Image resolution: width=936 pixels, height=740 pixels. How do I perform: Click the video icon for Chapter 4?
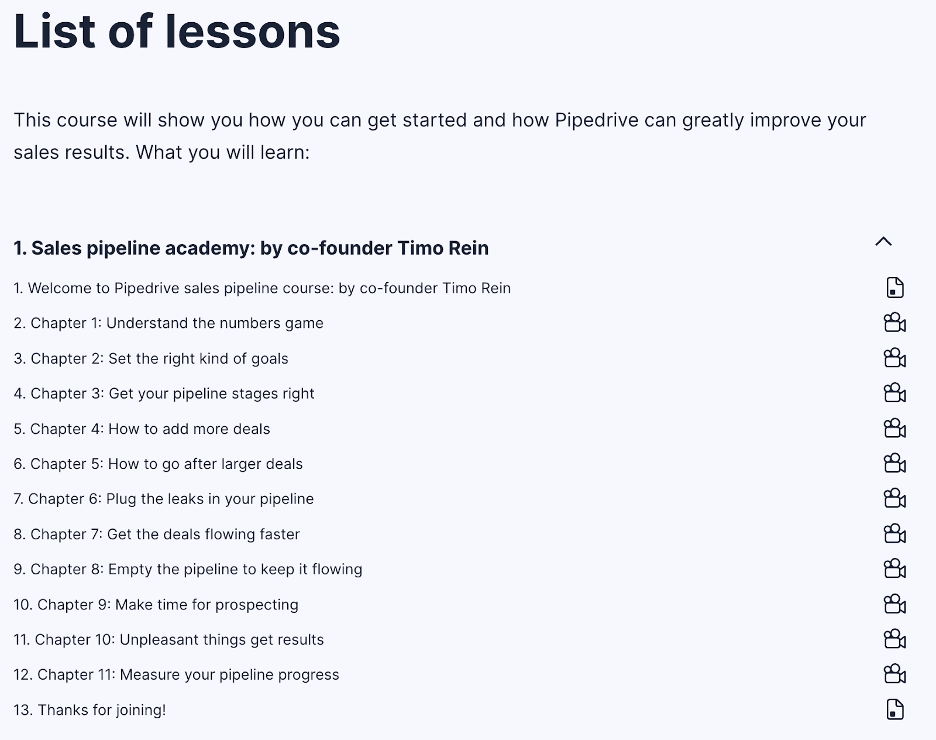pos(893,428)
